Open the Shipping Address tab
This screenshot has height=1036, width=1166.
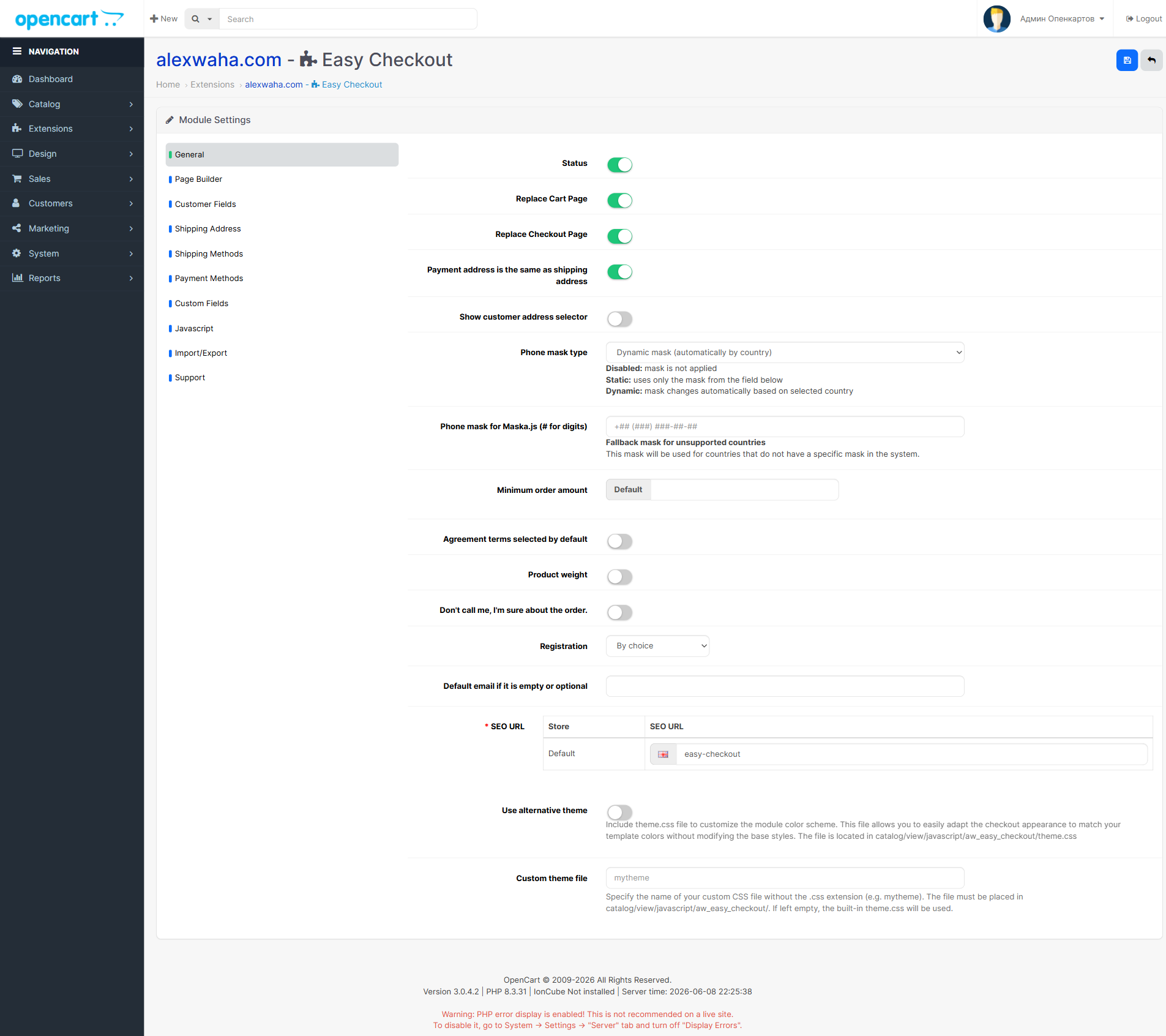282,229
